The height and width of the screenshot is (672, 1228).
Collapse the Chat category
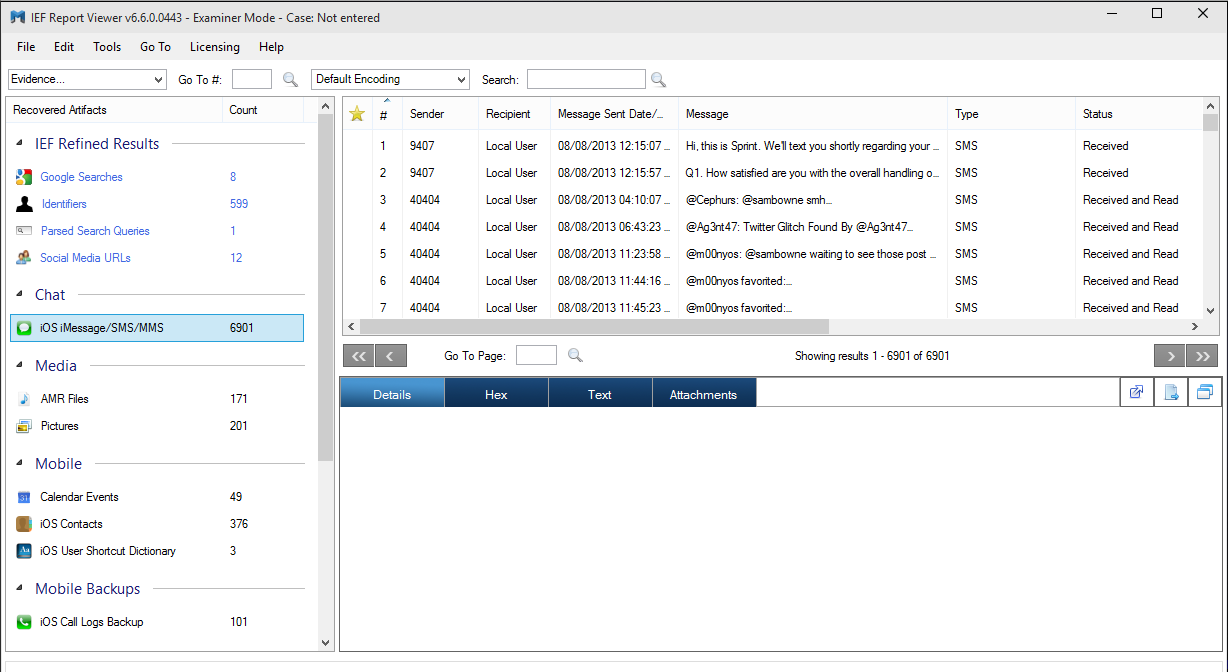21,295
